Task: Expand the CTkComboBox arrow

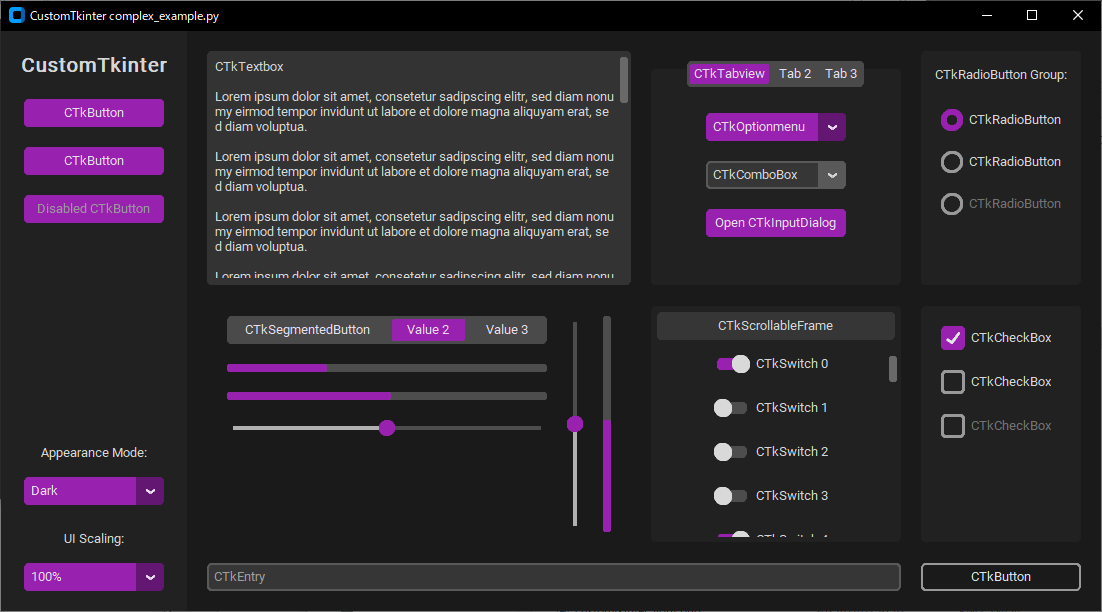Action: pos(832,175)
